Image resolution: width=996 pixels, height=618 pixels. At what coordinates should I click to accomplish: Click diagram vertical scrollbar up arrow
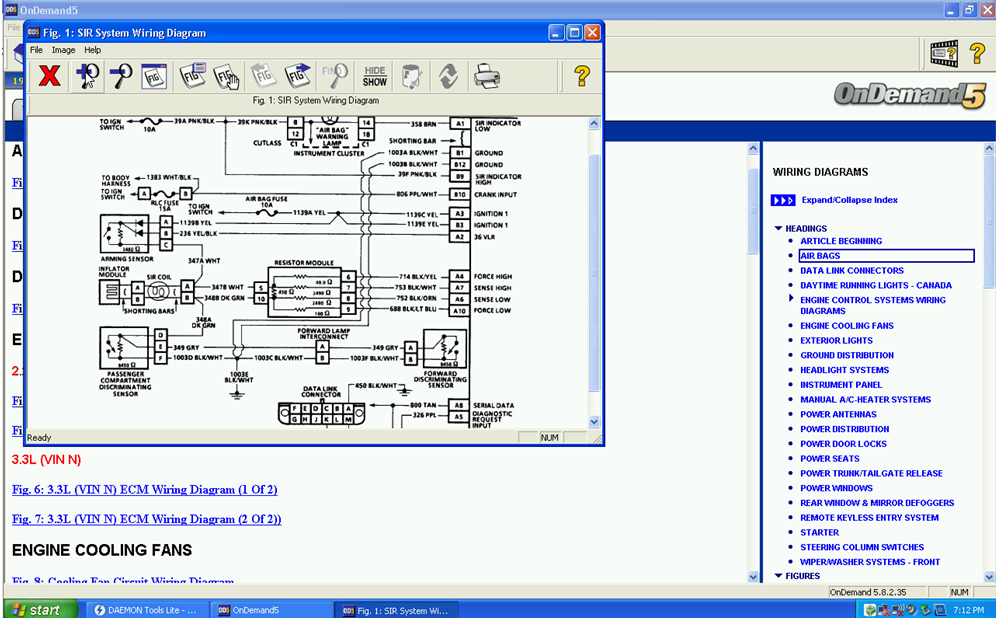click(x=594, y=124)
